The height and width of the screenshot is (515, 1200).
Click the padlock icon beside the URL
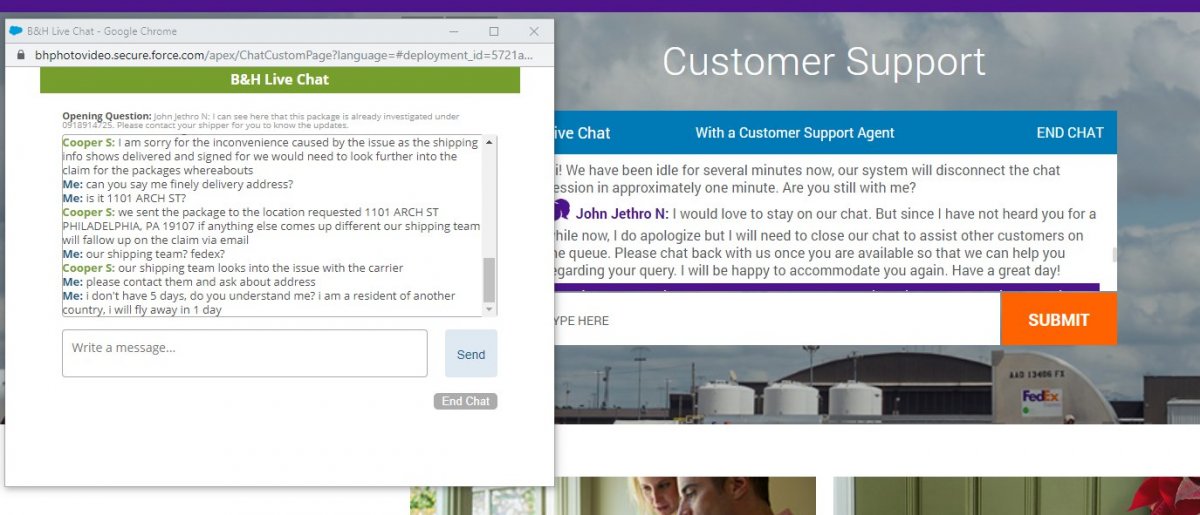point(22,55)
